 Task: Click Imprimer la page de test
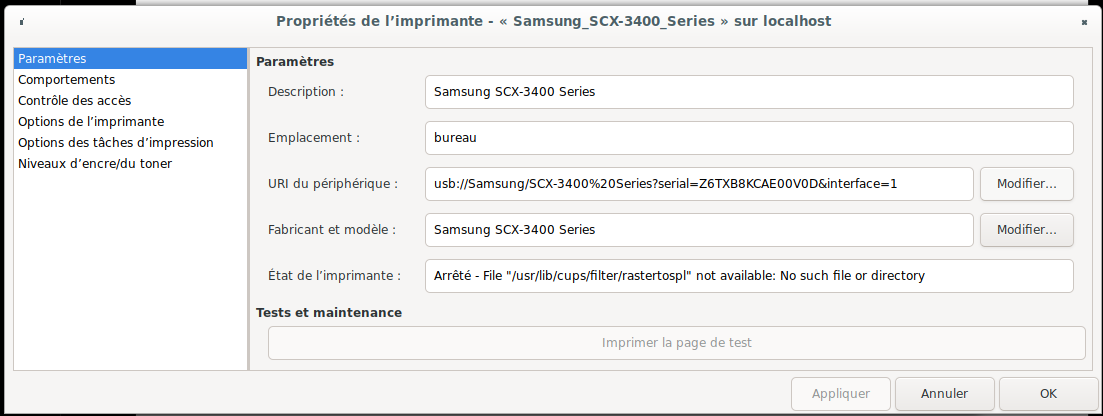click(x=677, y=343)
